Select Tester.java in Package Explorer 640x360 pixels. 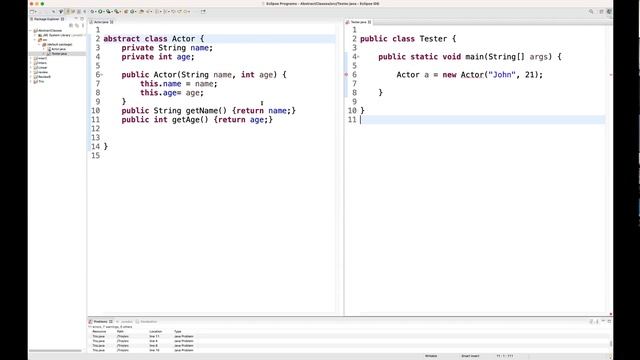pyautogui.click(x=57, y=53)
